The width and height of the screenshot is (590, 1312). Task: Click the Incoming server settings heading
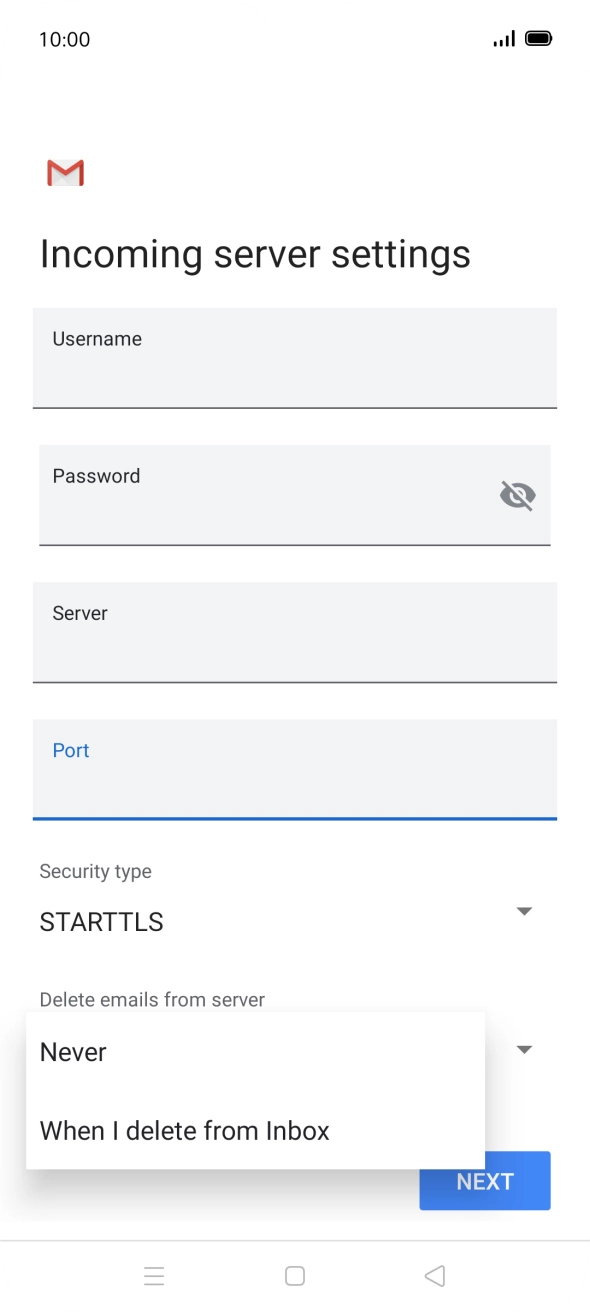(x=255, y=254)
